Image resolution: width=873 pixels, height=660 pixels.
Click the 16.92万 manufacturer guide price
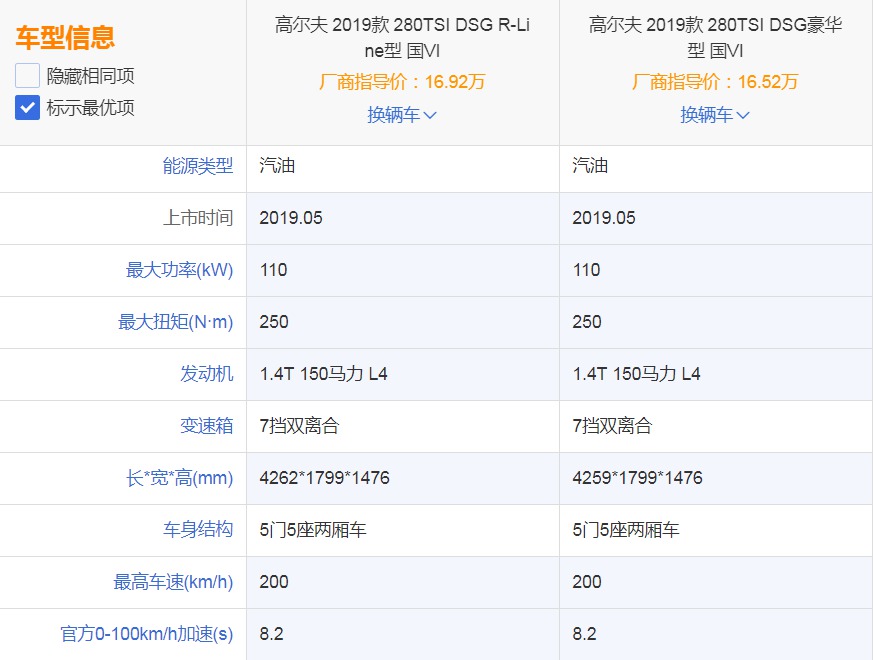[x=402, y=82]
